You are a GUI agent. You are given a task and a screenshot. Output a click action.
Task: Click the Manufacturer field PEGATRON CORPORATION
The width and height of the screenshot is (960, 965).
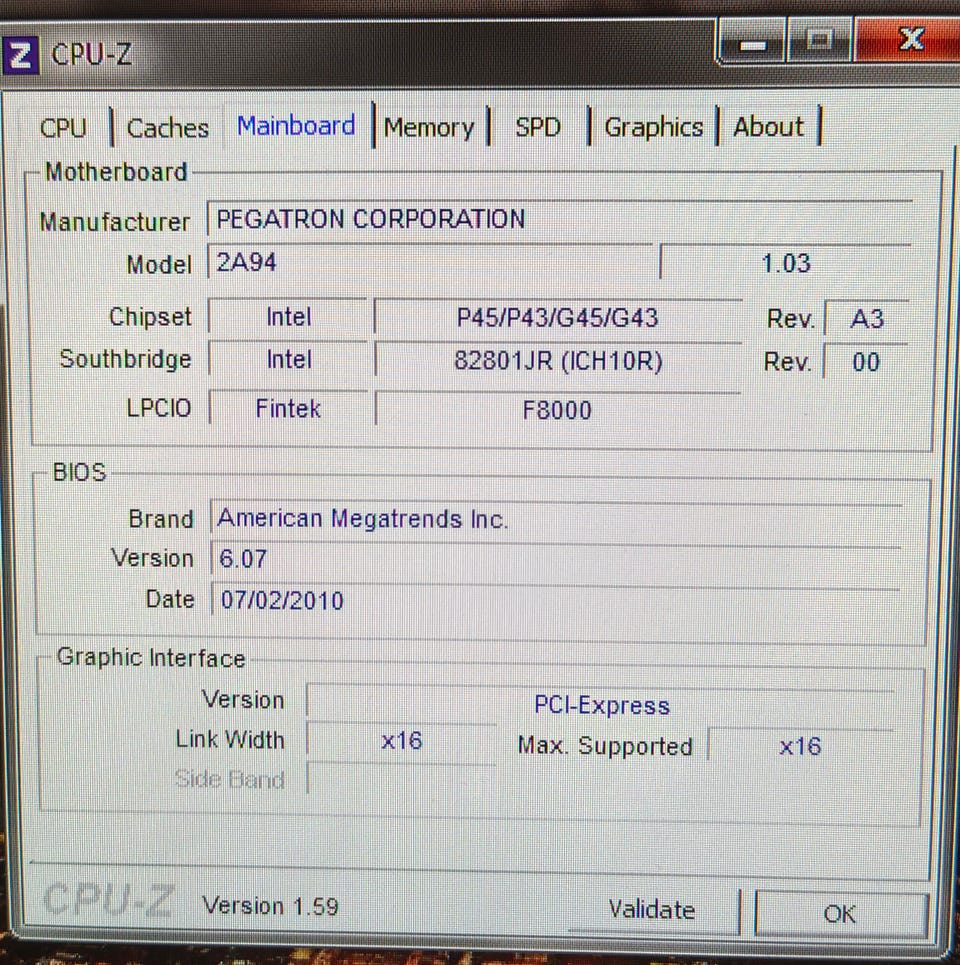point(559,218)
